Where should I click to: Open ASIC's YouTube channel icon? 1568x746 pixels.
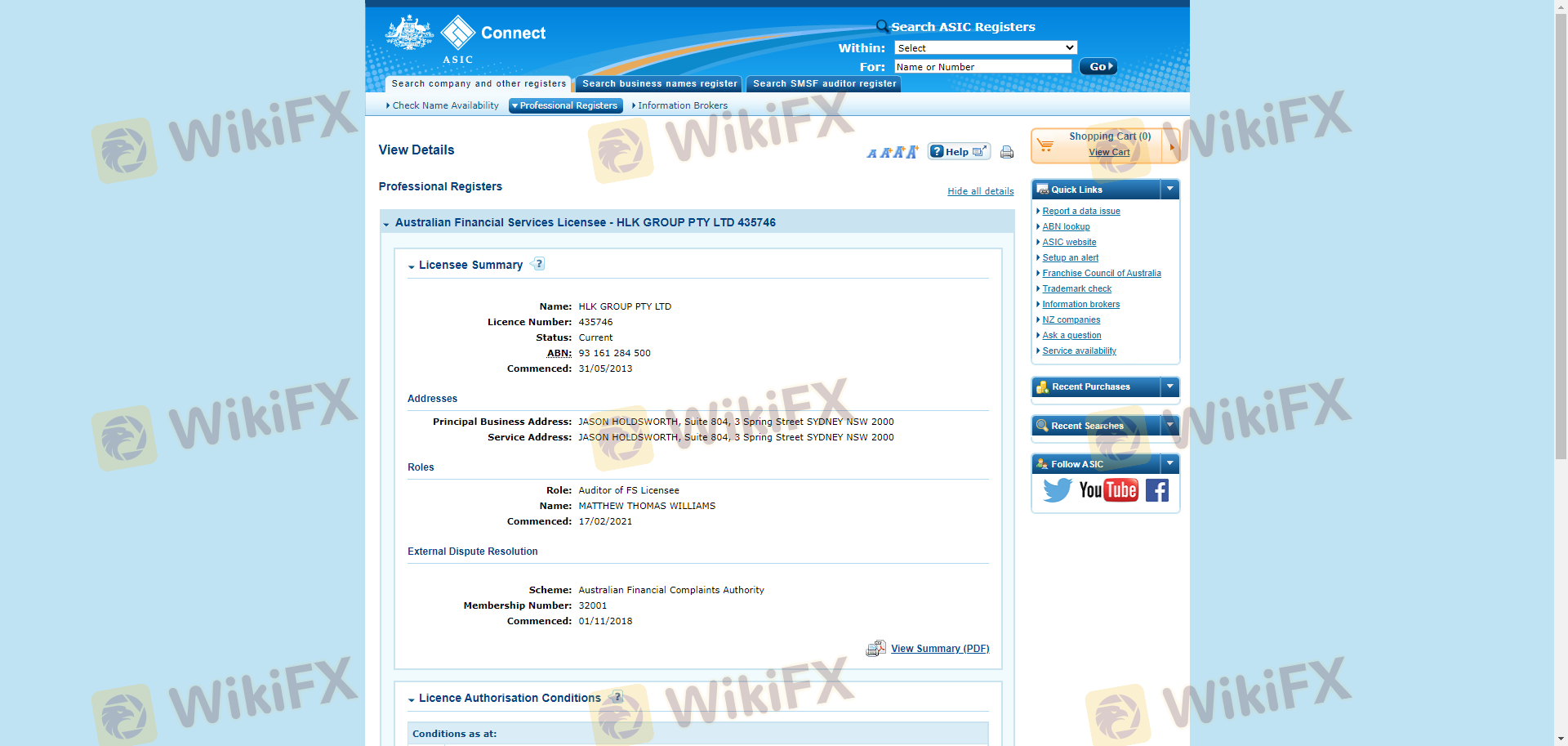tap(1108, 490)
